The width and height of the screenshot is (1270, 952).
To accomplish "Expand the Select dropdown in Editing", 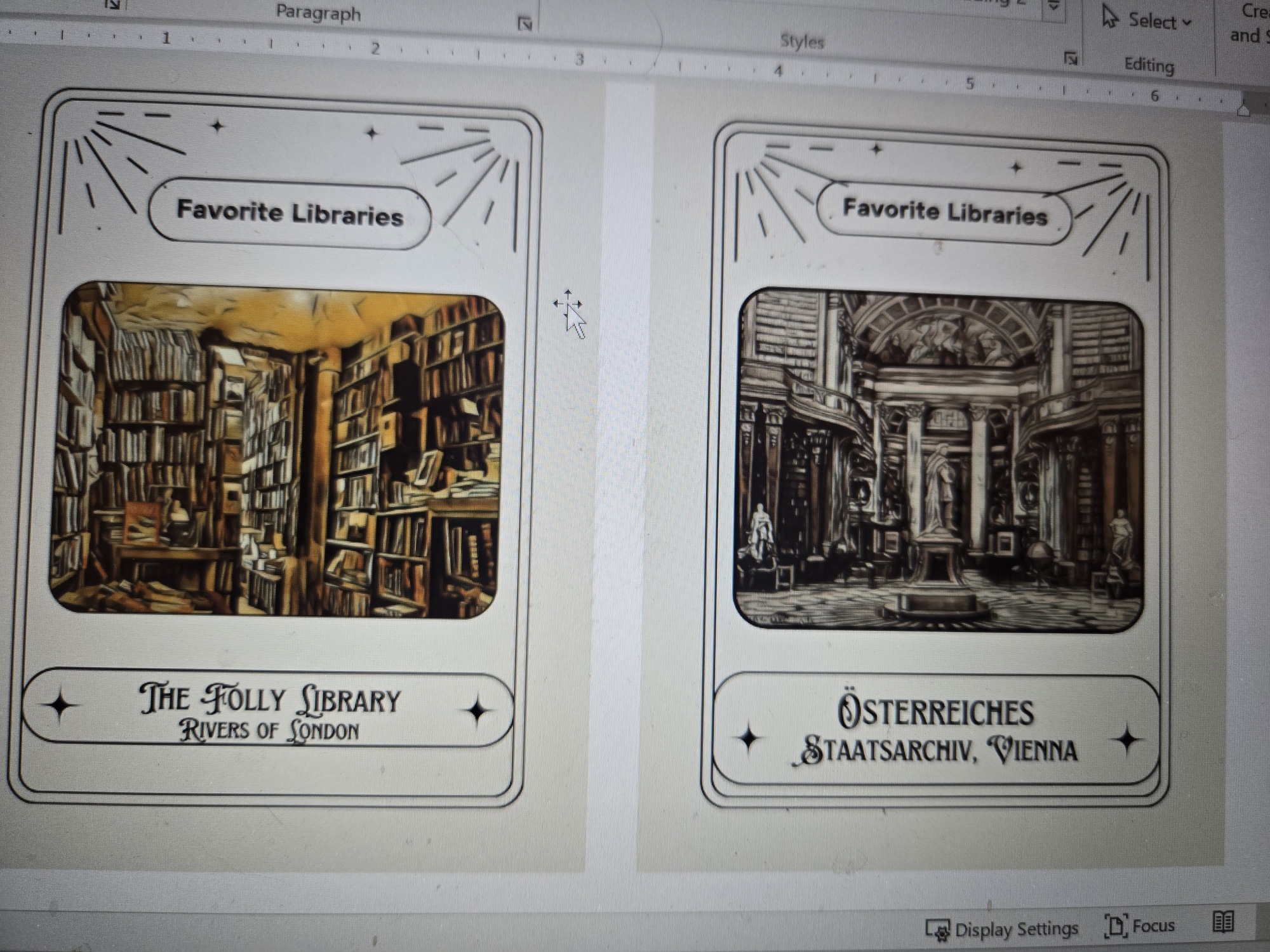I will tap(1187, 23).
